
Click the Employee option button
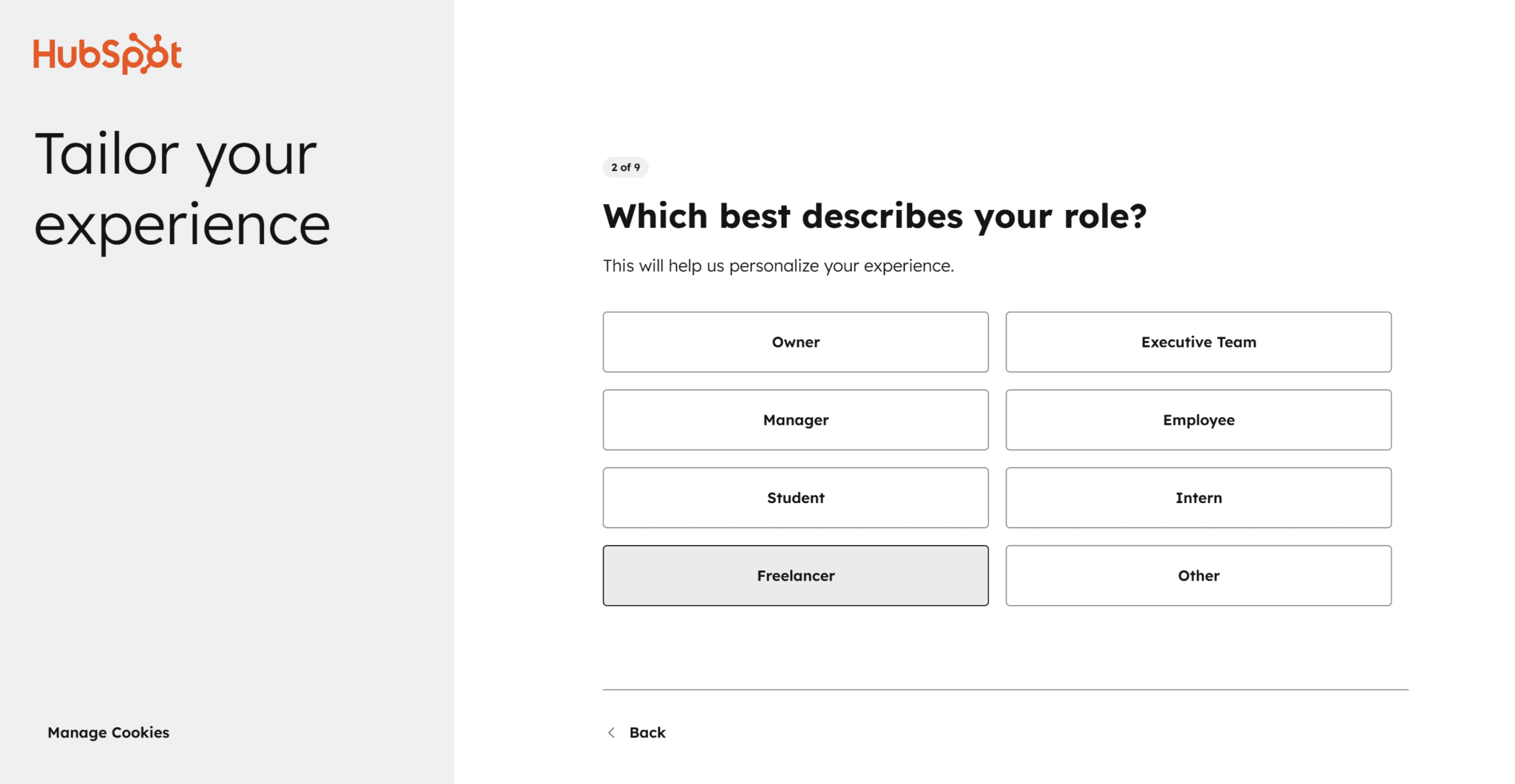pos(1198,419)
